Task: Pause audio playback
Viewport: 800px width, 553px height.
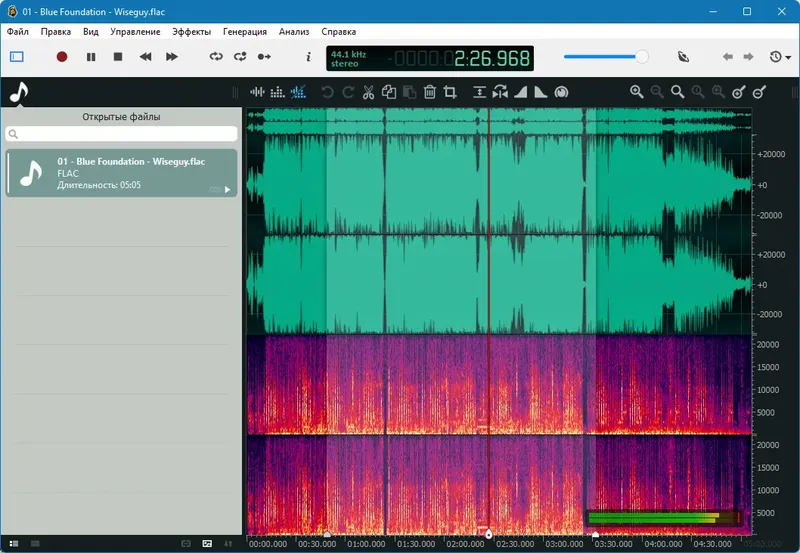Action: click(91, 57)
